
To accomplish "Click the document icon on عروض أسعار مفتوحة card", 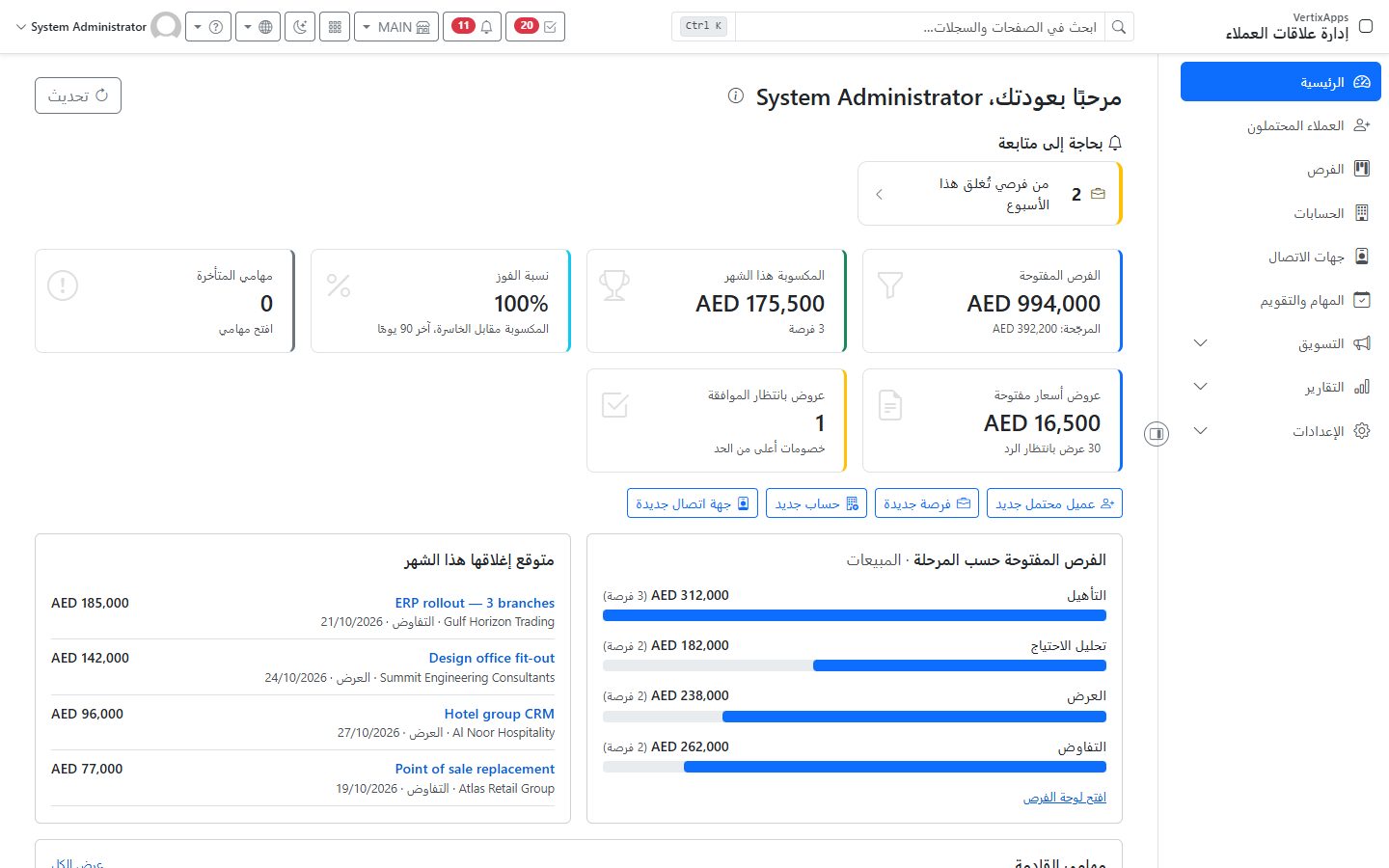I will coord(890,405).
